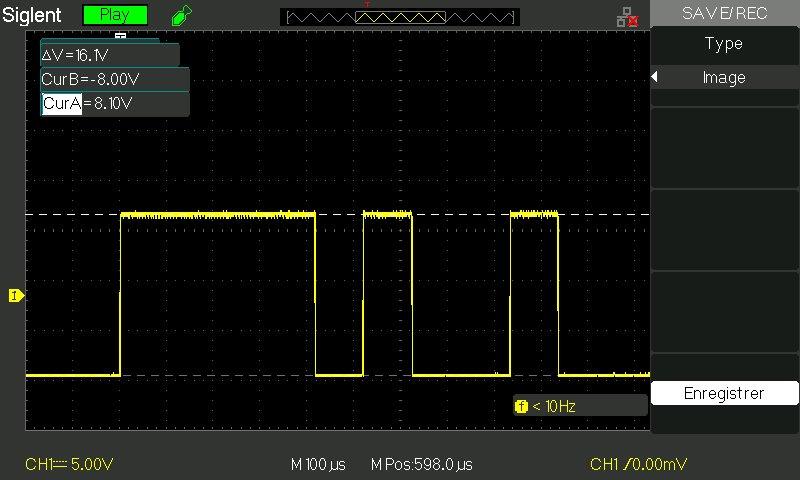Image resolution: width=800 pixels, height=480 pixels.
Task: Click the channel 1 ground level marker
Action: [16, 296]
